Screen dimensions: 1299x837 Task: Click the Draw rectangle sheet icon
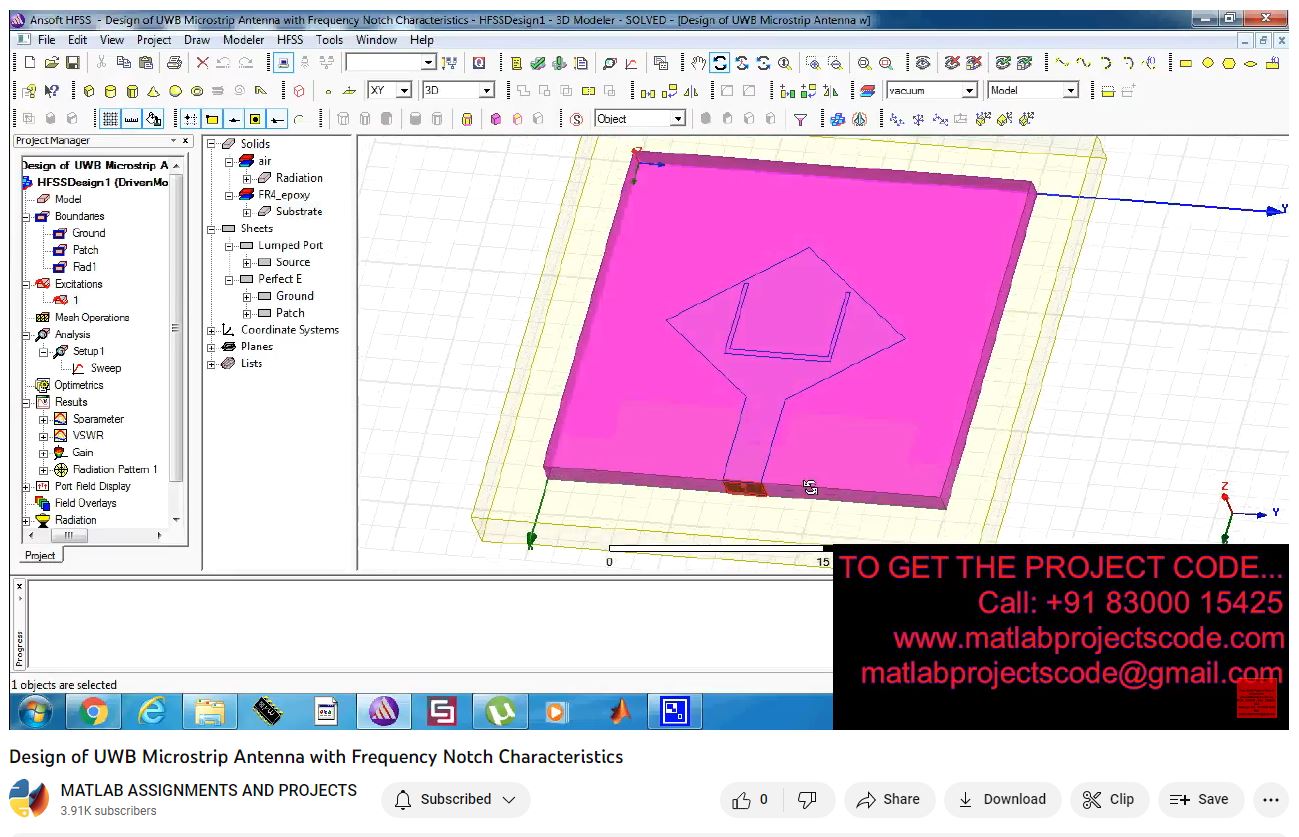tap(1186, 63)
